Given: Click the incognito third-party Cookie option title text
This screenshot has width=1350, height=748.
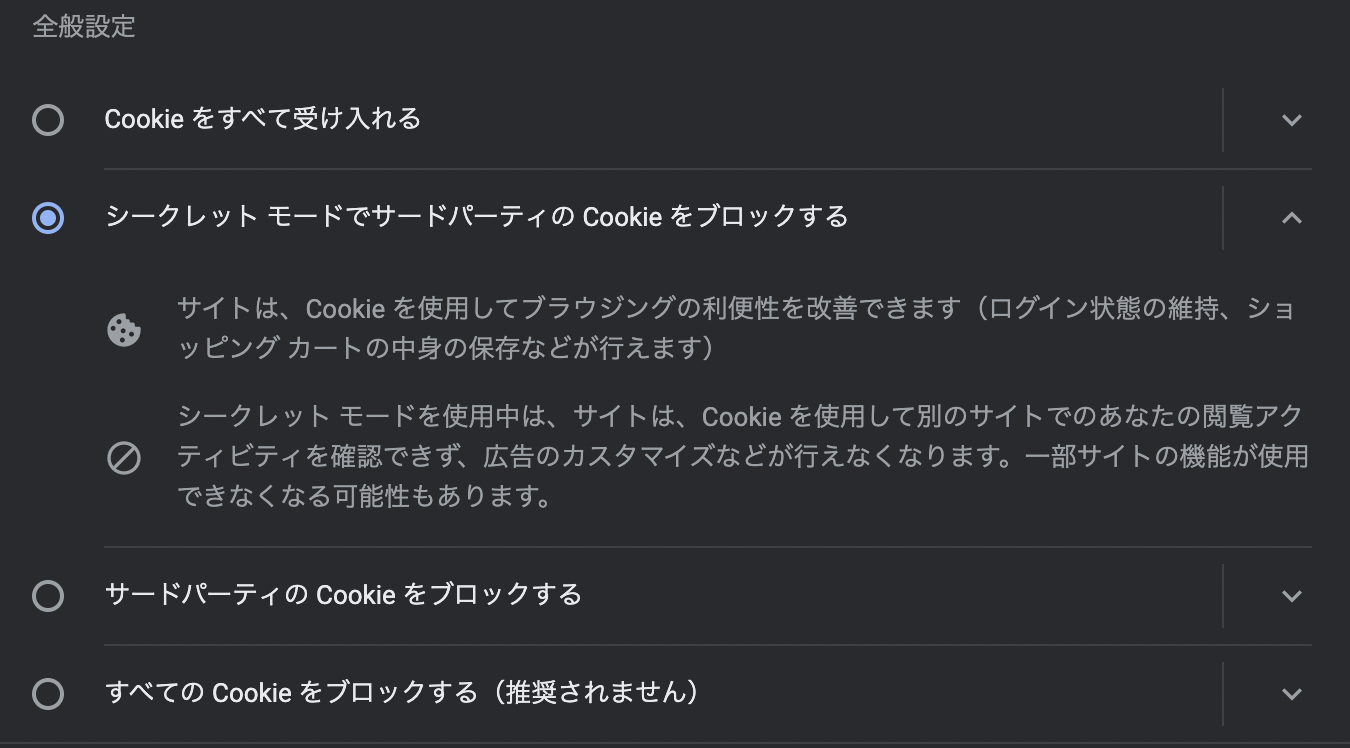Looking at the screenshot, I should pos(477,218).
